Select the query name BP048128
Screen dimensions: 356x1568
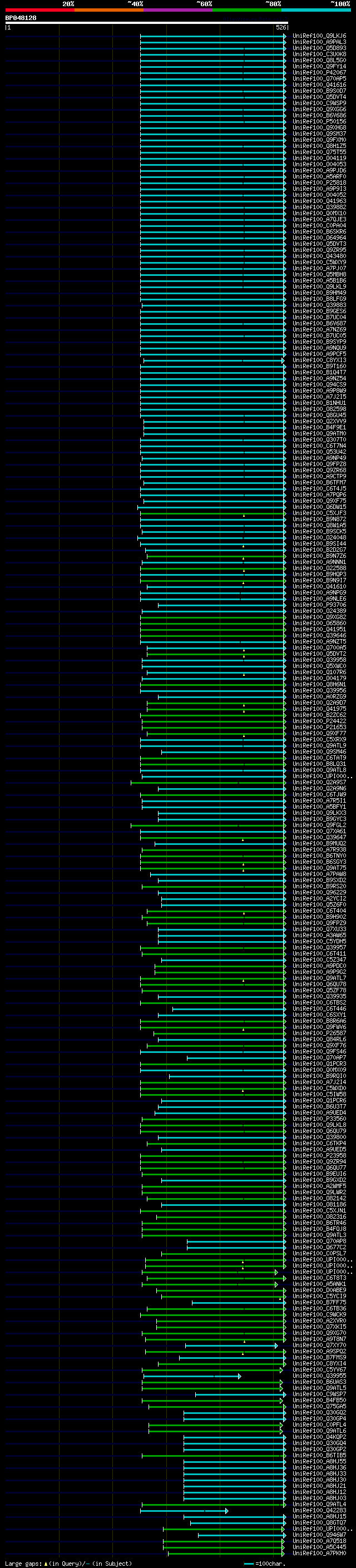[21, 18]
